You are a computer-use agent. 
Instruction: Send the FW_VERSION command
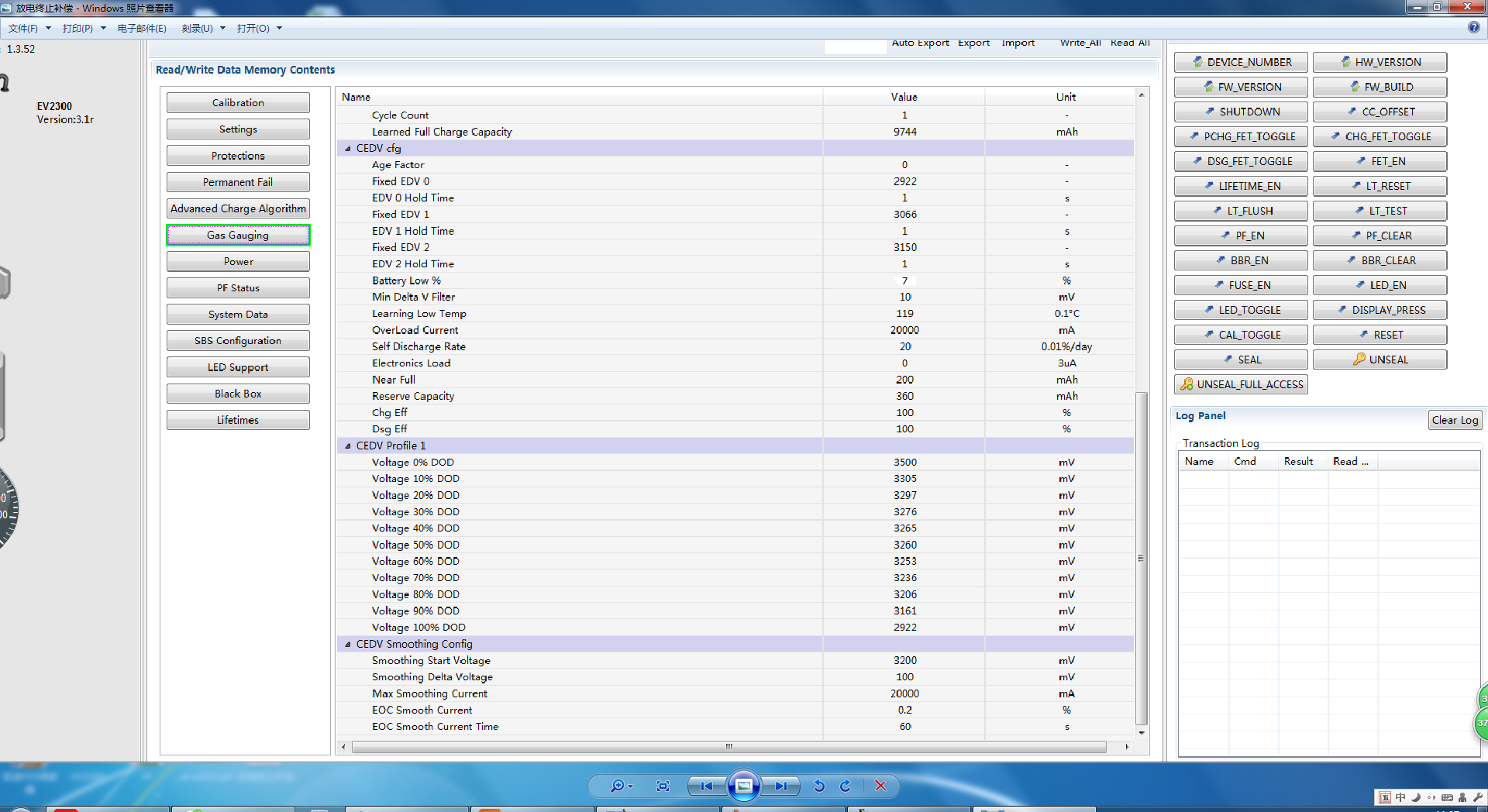click(1241, 87)
